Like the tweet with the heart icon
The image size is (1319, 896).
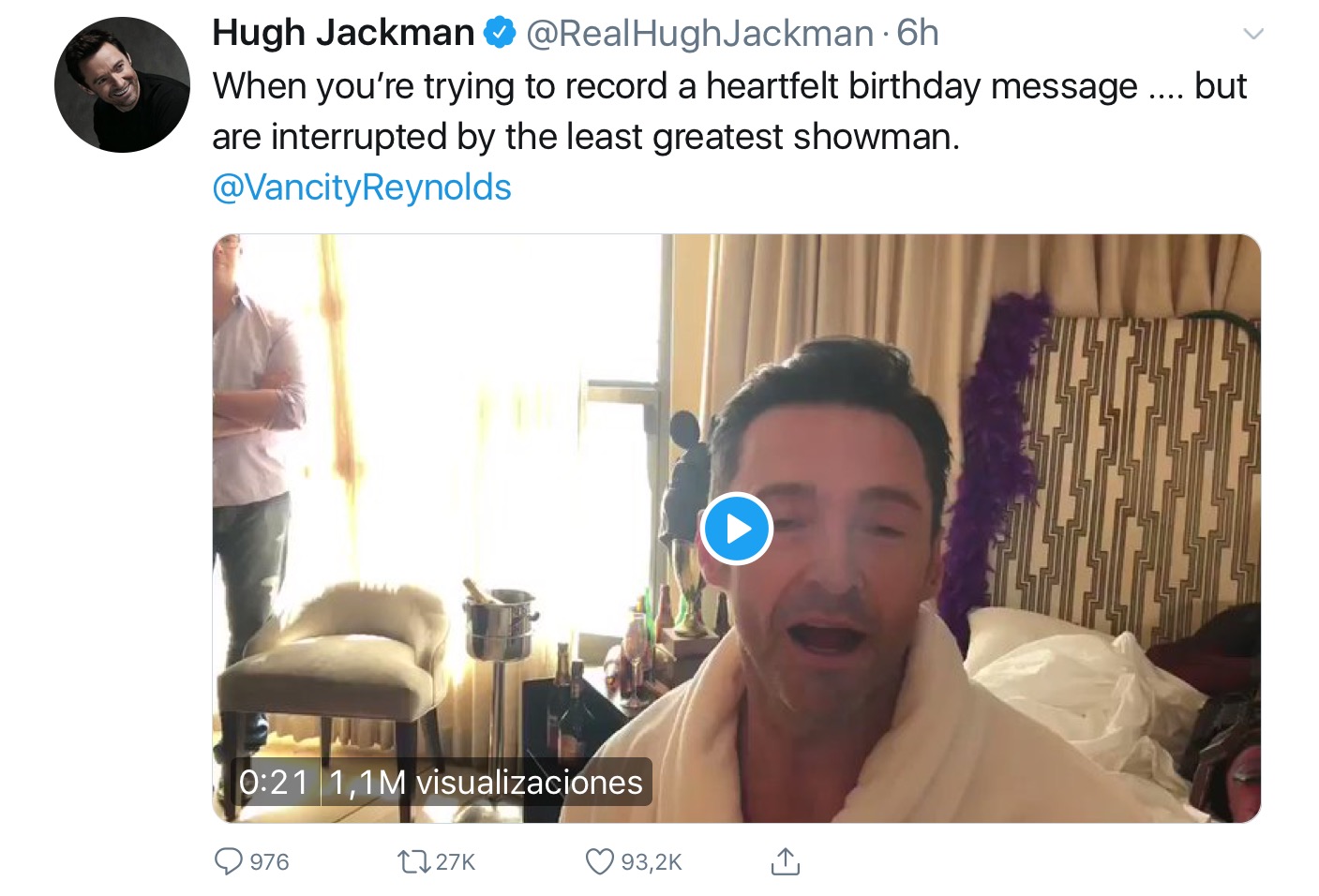(599, 861)
